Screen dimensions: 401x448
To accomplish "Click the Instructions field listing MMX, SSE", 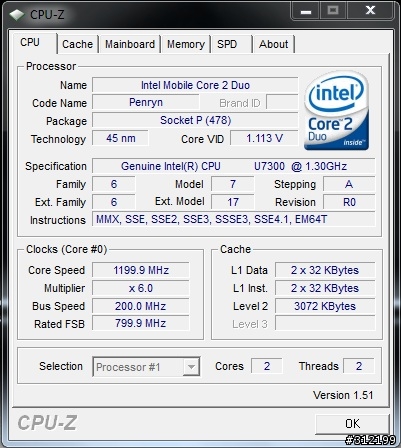I will 234,219.
